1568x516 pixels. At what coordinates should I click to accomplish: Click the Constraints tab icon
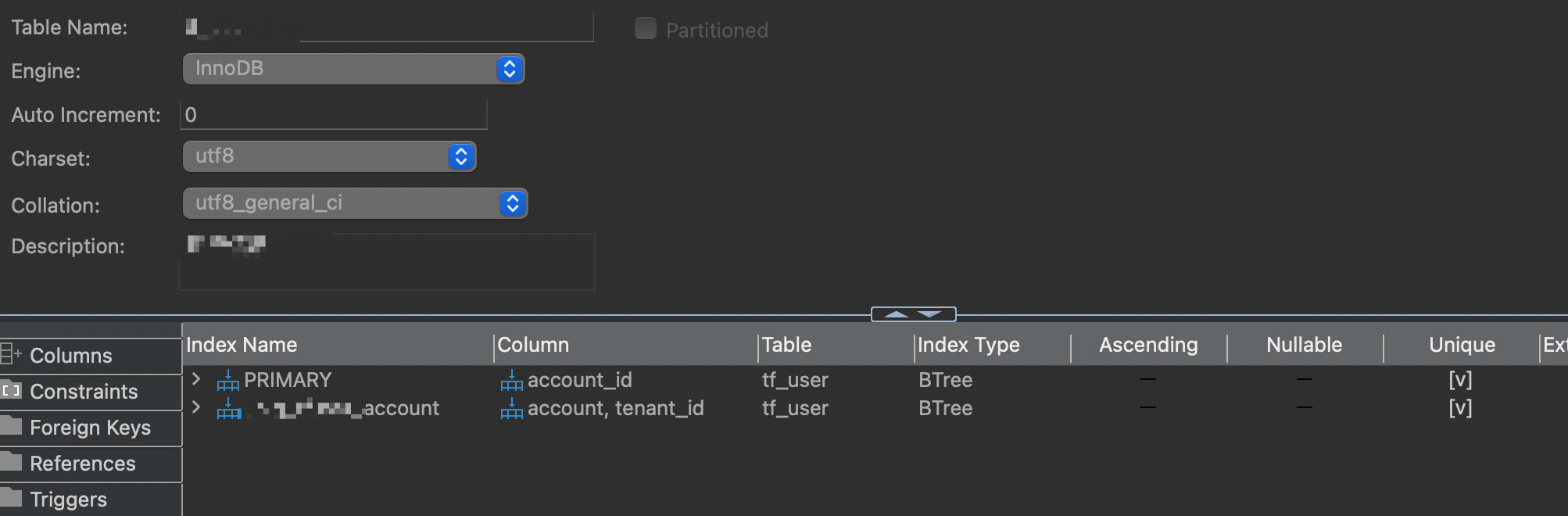pos(11,390)
